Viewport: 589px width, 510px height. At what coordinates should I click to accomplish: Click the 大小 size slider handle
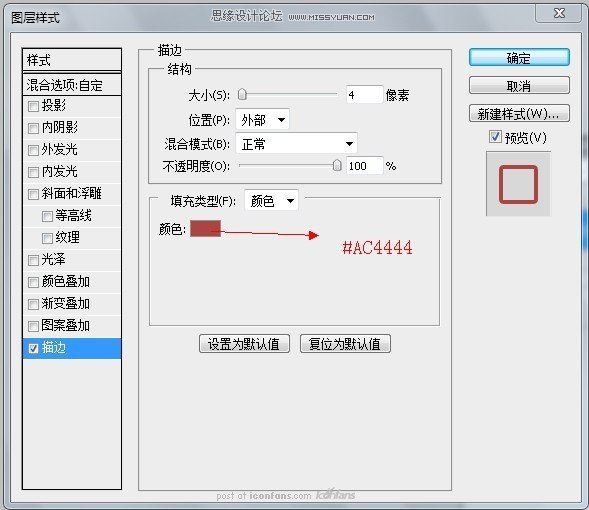242,95
